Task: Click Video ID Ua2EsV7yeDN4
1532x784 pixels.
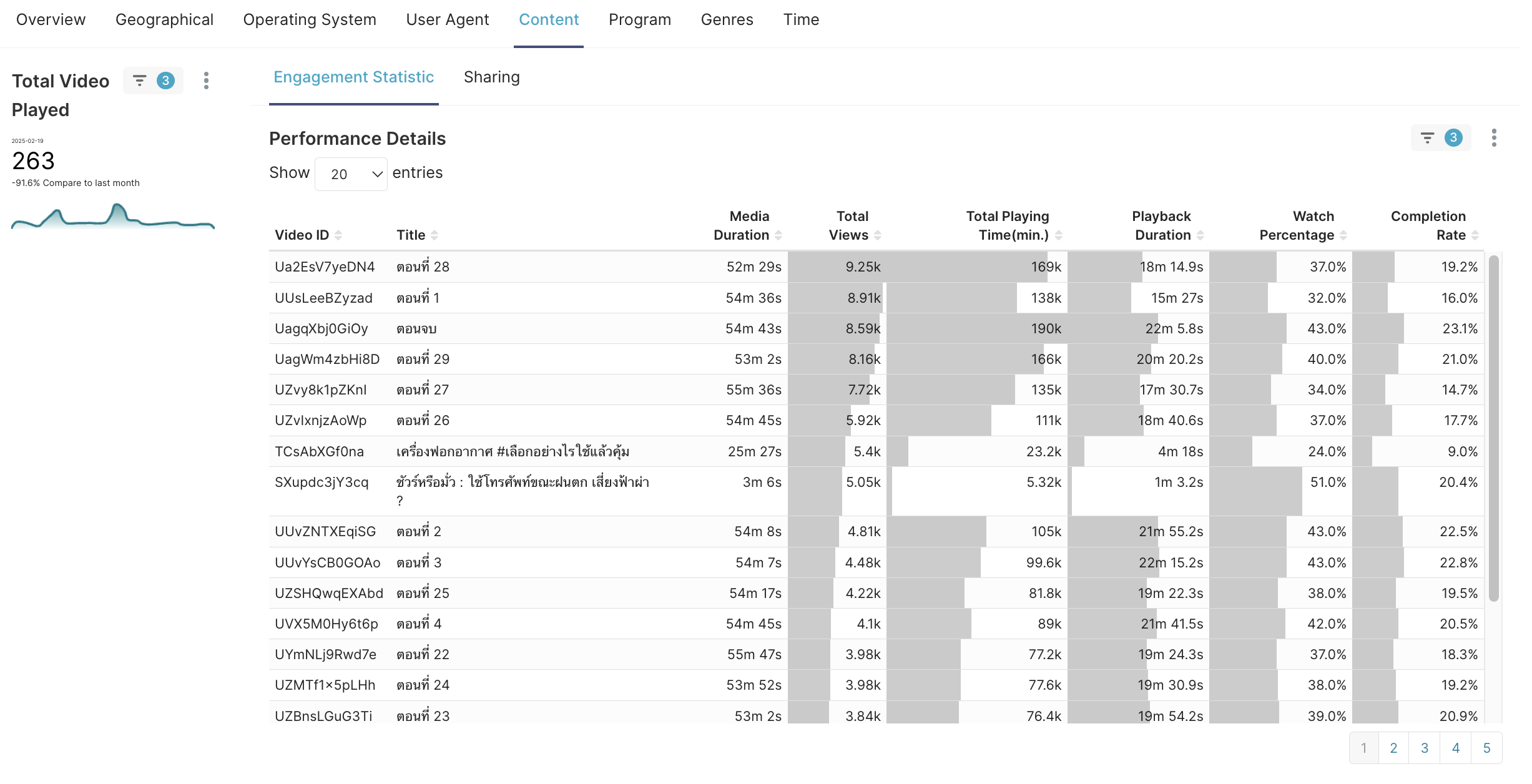Action: 325,267
